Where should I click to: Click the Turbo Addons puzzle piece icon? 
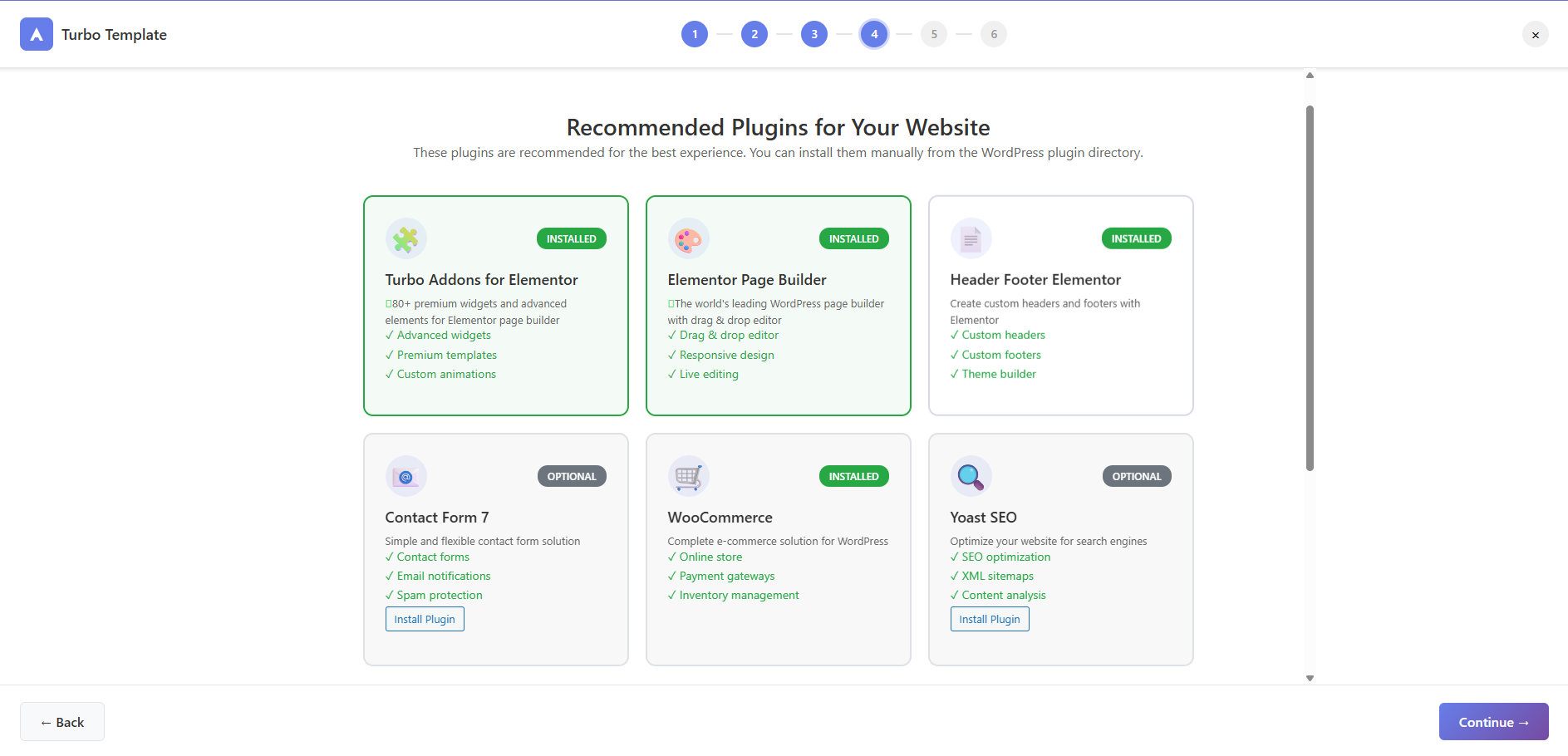point(406,238)
